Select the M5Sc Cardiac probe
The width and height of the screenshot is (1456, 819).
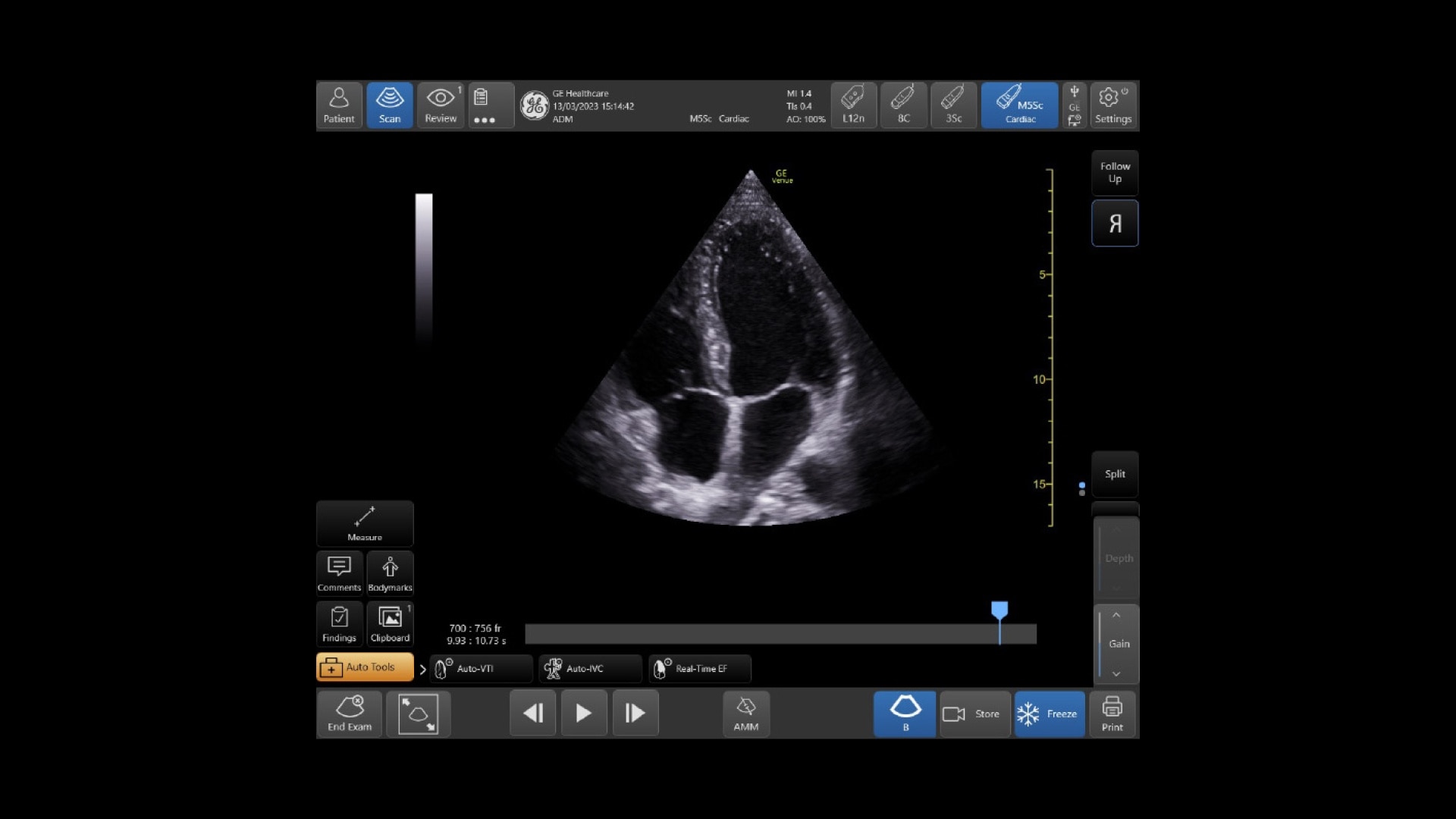tap(1020, 105)
